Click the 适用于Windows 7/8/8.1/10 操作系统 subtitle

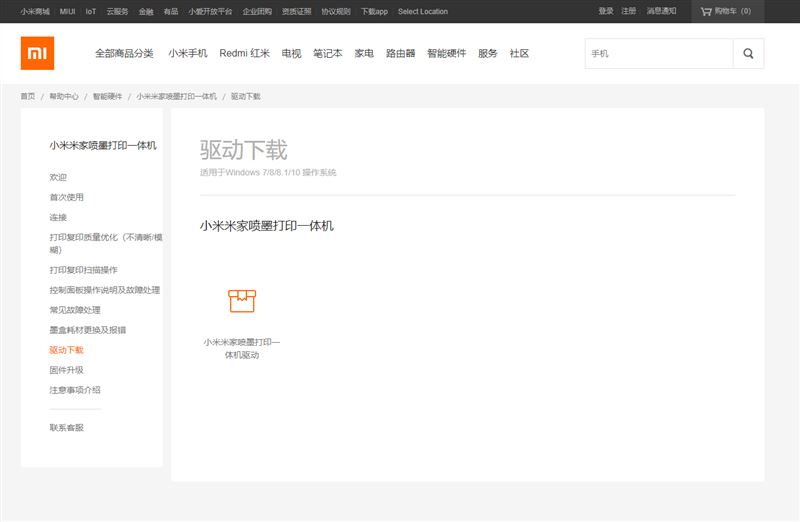click(268, 172)
